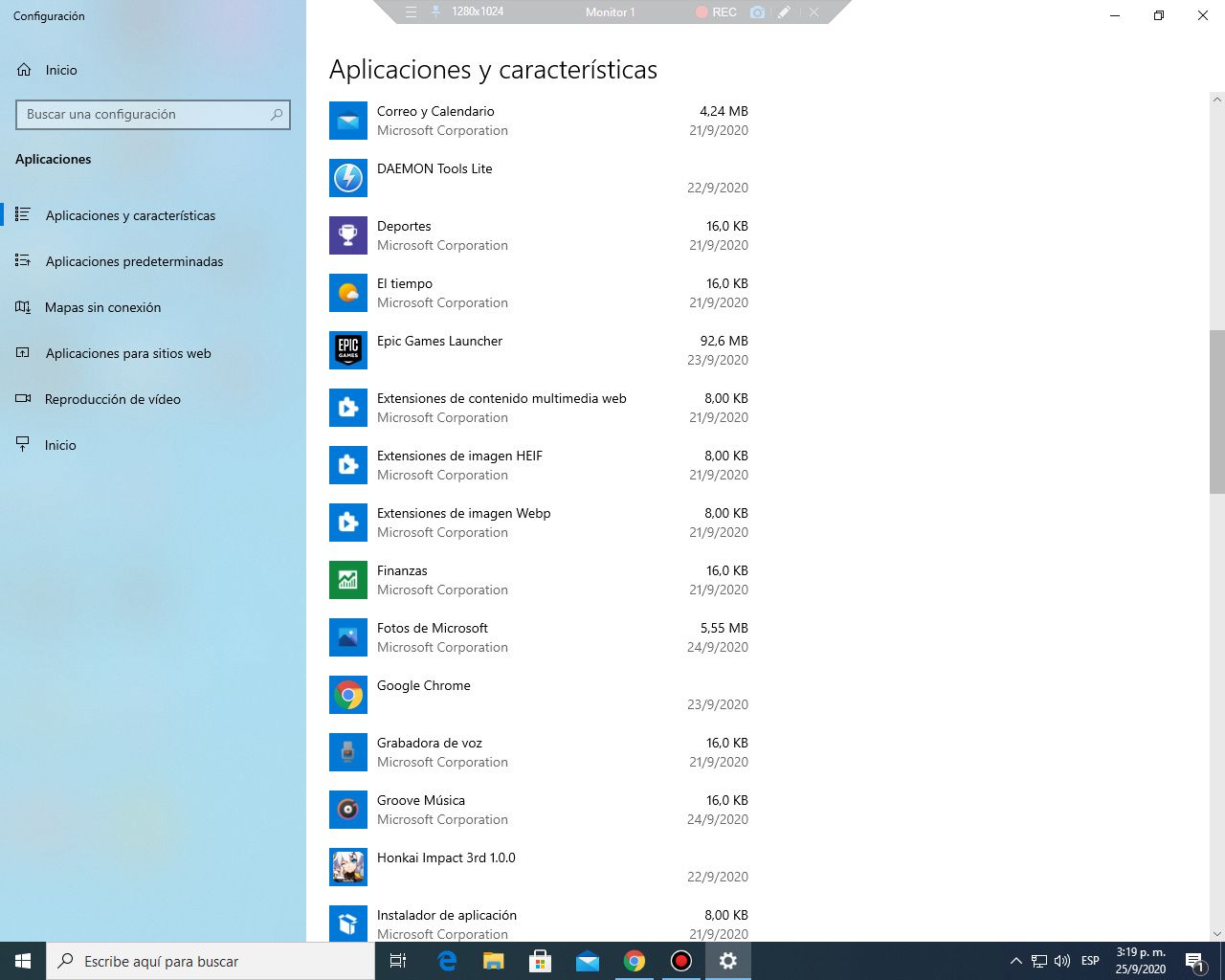Select the Google Chrome entry name
This screenshot has height=980, width=1225.
(x=424, y=685)
